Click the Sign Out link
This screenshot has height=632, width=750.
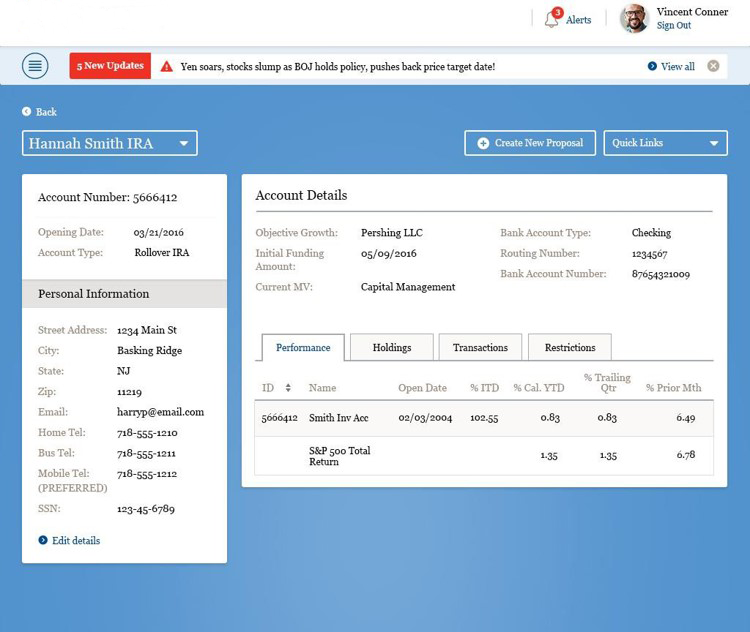673,26
